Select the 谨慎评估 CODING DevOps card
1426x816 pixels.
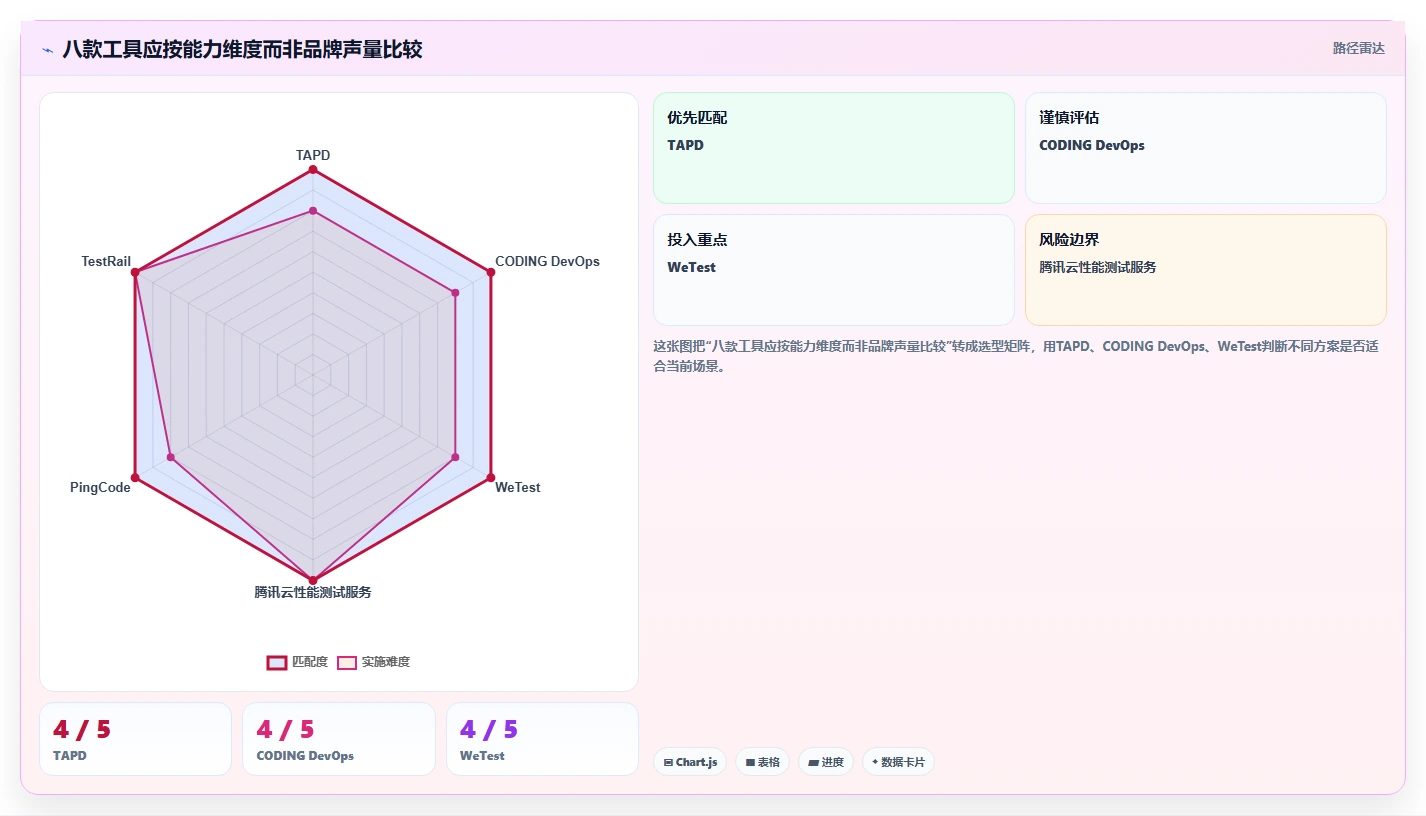click(x=1206, y=148)
